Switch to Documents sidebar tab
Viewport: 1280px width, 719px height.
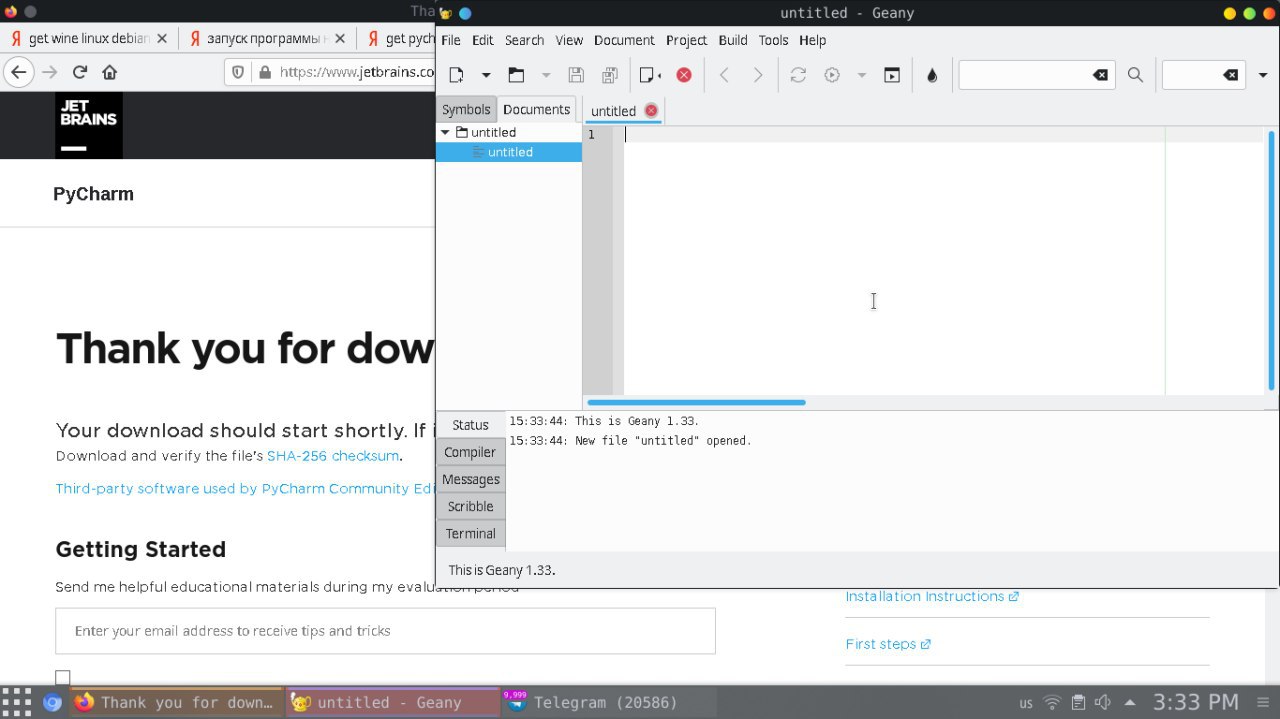coord(537,110)
